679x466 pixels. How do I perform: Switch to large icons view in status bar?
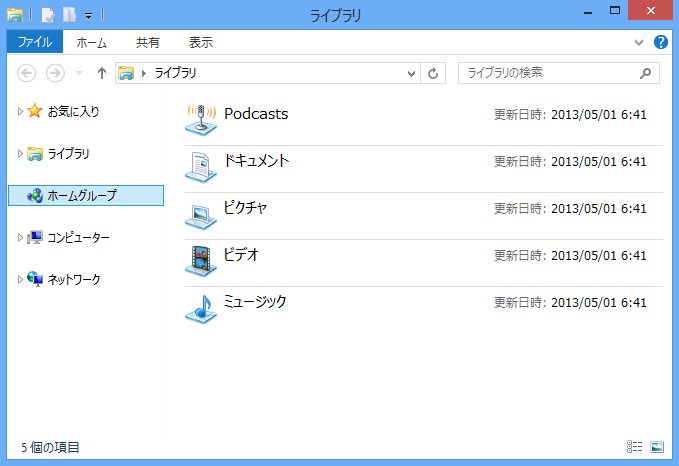(x=657, y=447)
